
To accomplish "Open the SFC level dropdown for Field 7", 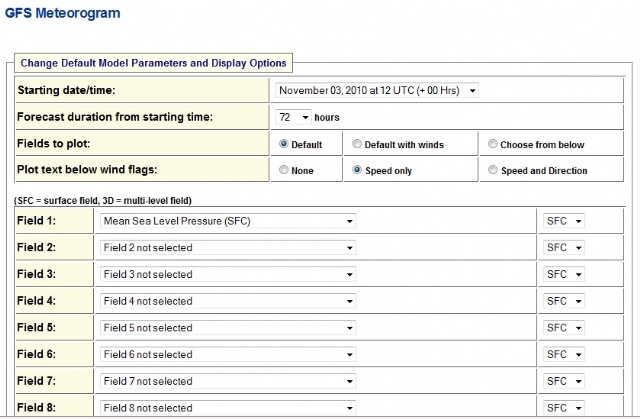I will 564,381.
